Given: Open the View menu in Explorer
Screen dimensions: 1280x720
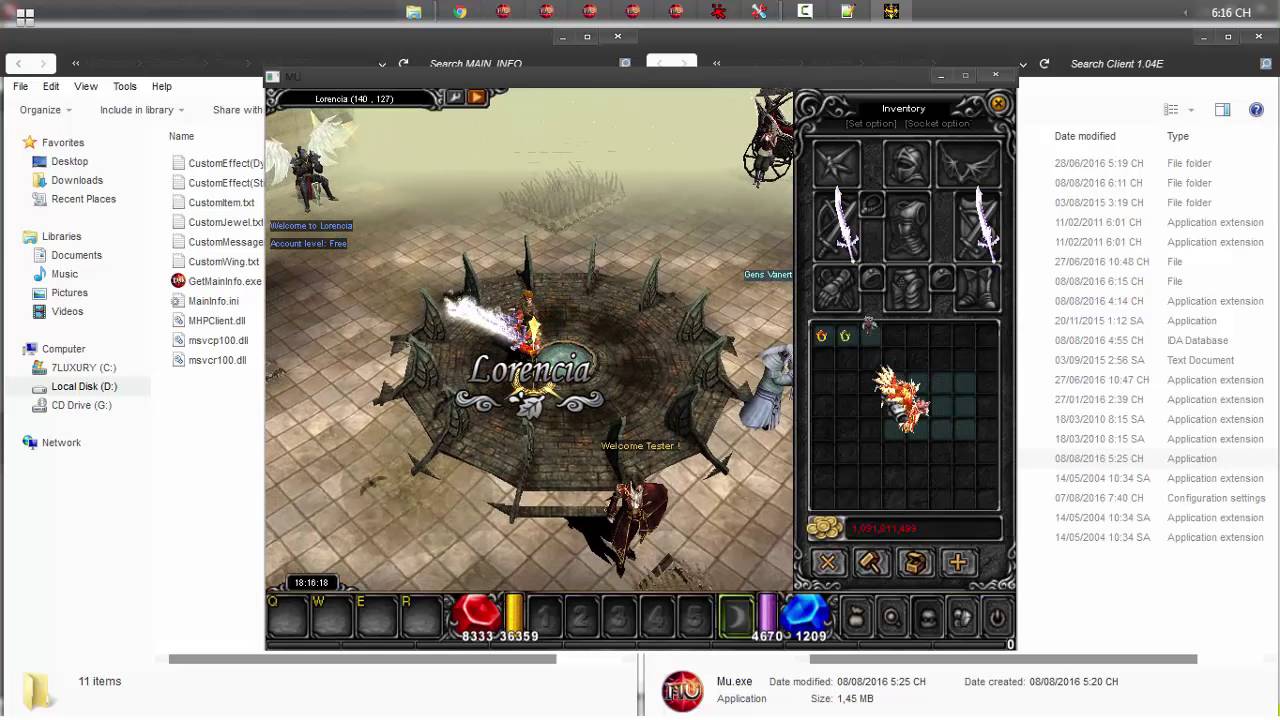Looking at the screenshot, I should [x=86, y=87].
